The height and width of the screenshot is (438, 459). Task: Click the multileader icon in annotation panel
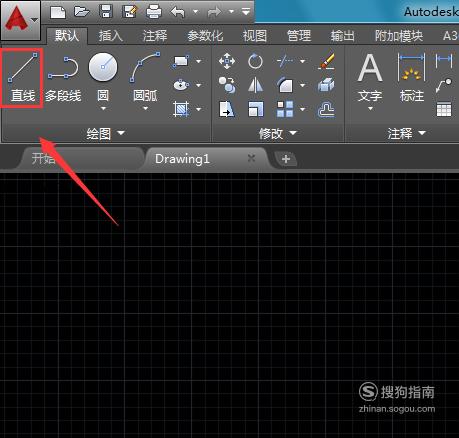(x=444, y=85)
